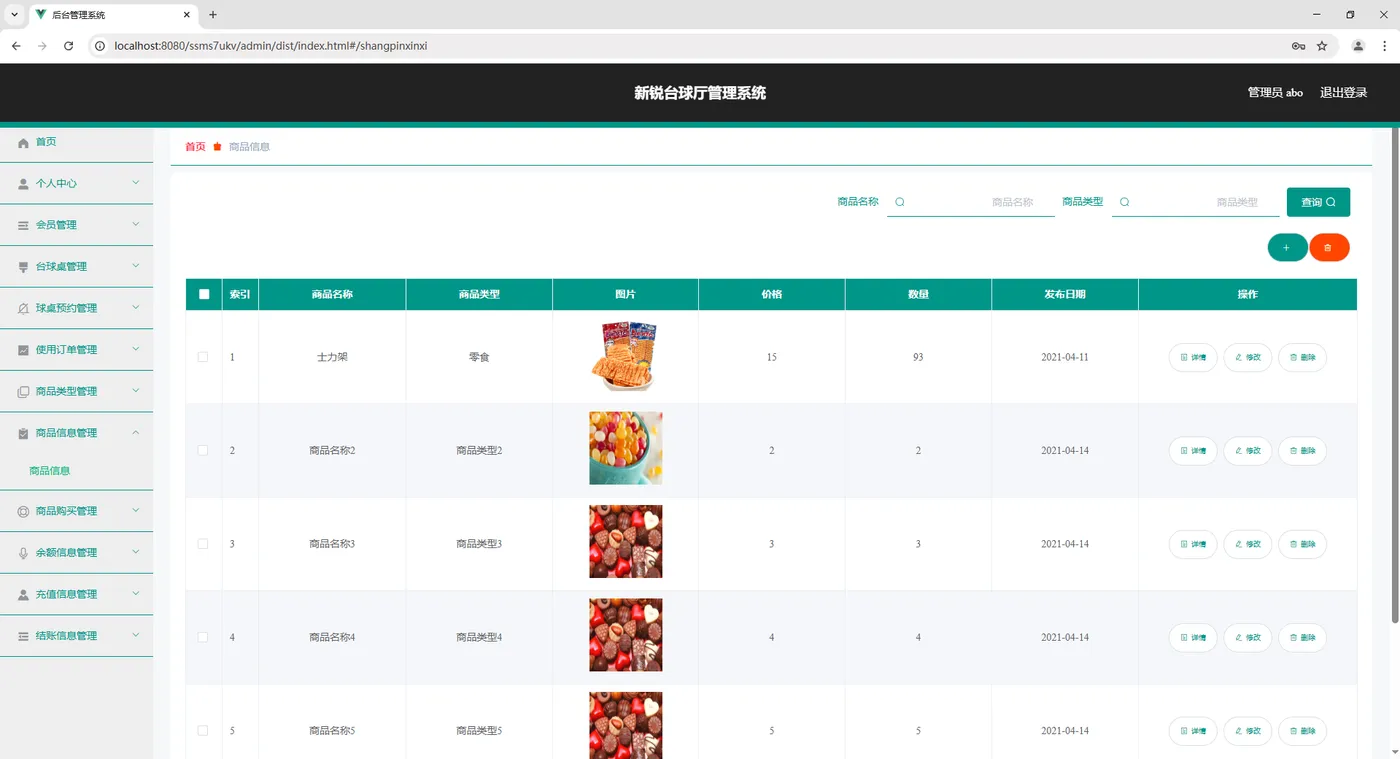
Task: Open the browser profile icon
Action: click(1358, 46)
